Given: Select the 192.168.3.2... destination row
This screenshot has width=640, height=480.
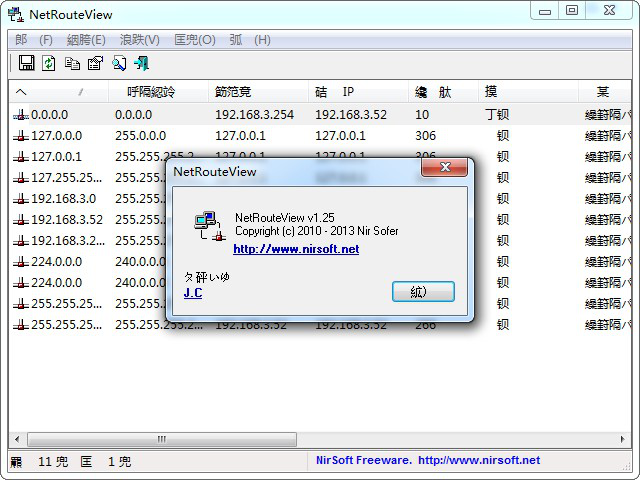Looking at the screenshot, I should (68, 241).
